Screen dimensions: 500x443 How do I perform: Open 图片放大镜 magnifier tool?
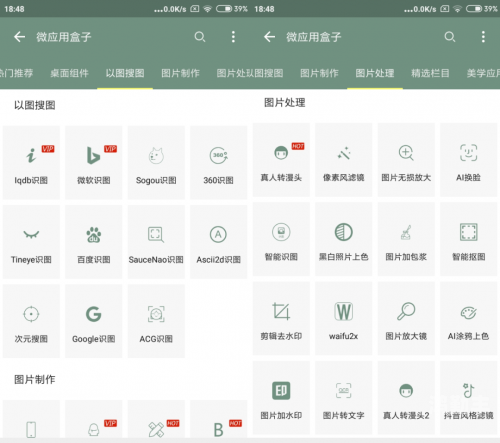(x=406, y=318)
